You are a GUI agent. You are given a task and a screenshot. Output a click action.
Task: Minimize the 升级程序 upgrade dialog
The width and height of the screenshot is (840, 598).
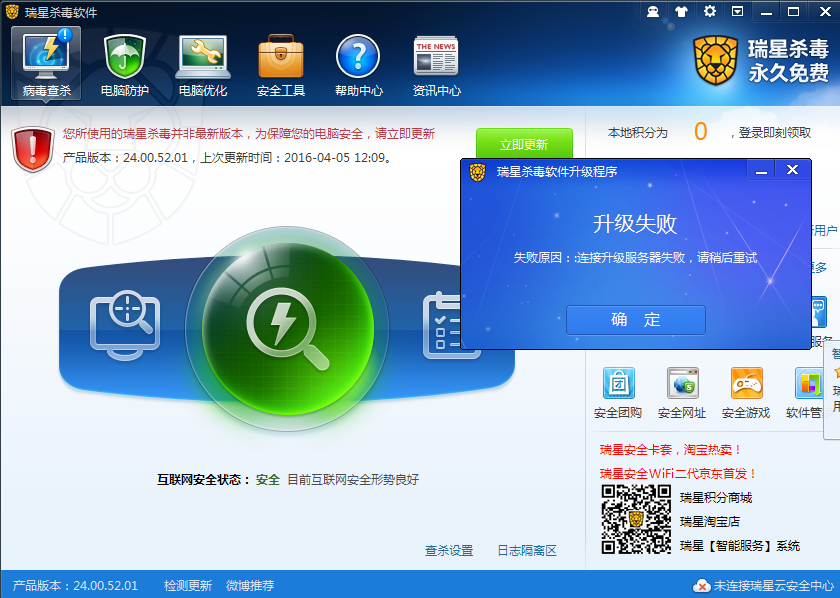tap(761, 171)
